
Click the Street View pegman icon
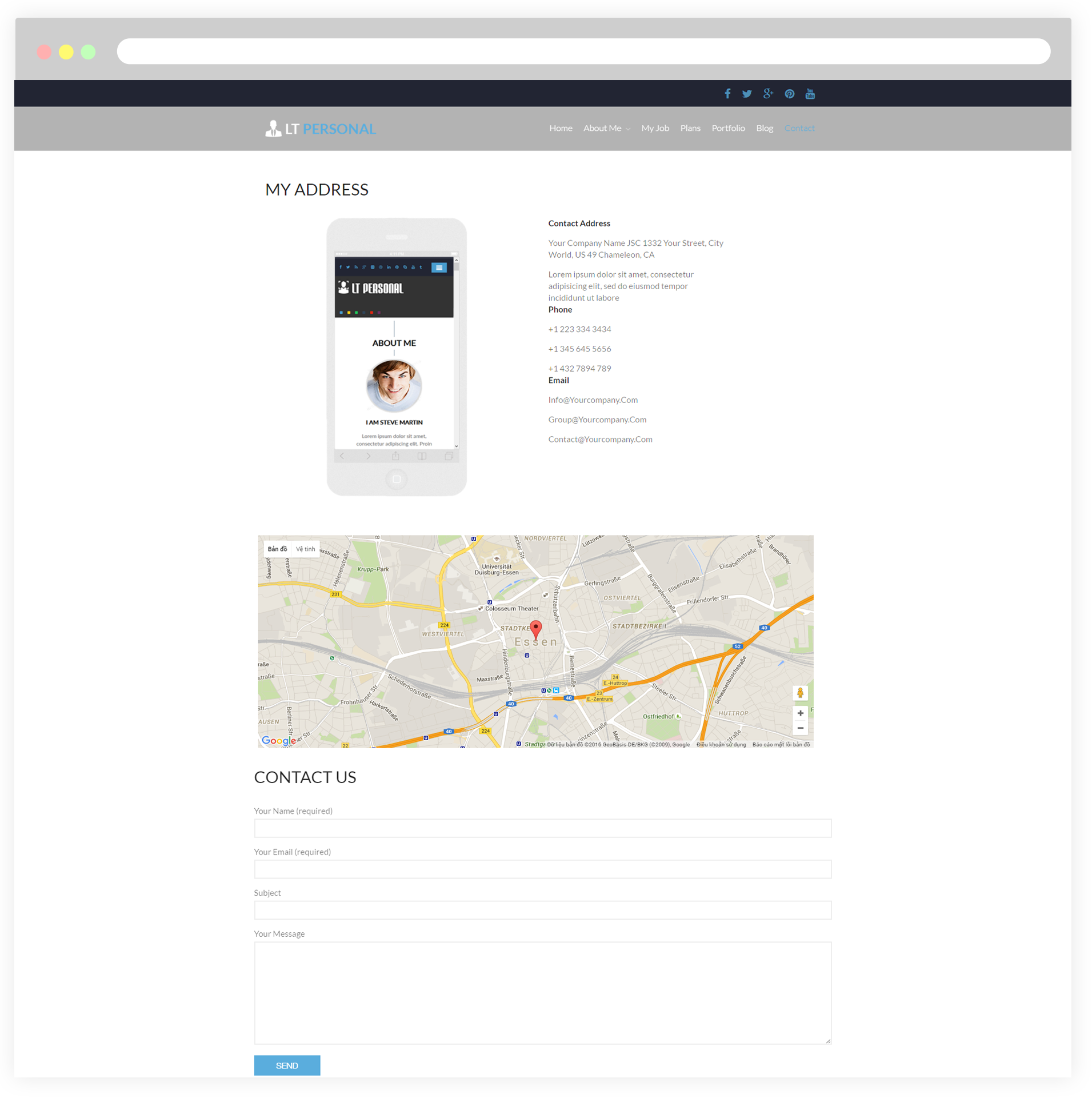800,693
